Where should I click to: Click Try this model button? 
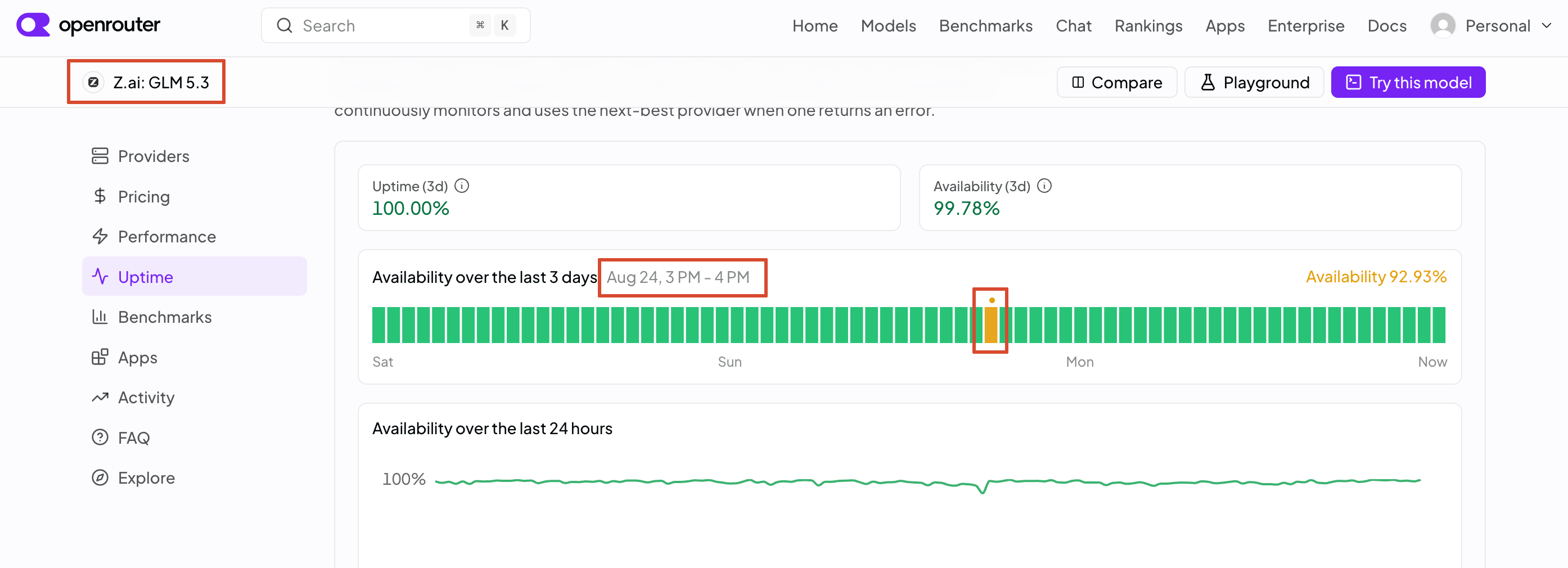click(x=1408, y=82)
